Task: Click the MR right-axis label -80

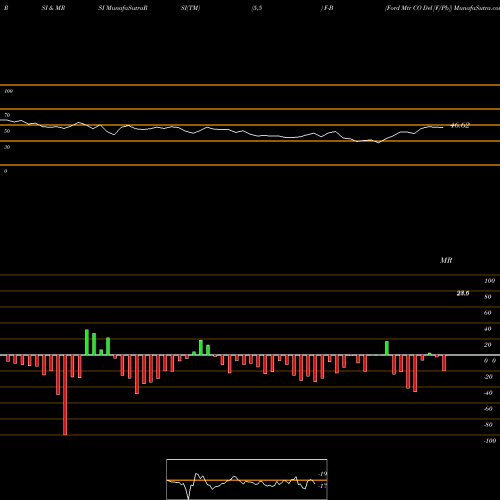Action: coord(488,425)
